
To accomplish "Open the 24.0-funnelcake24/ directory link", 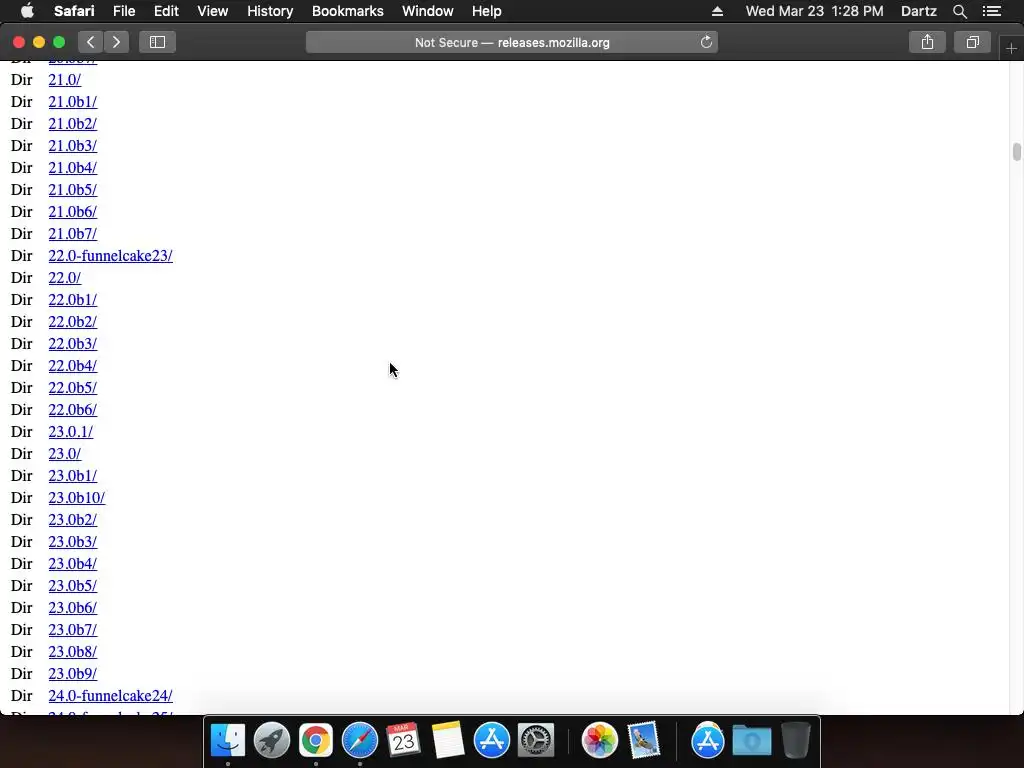I will pos(110,696).
